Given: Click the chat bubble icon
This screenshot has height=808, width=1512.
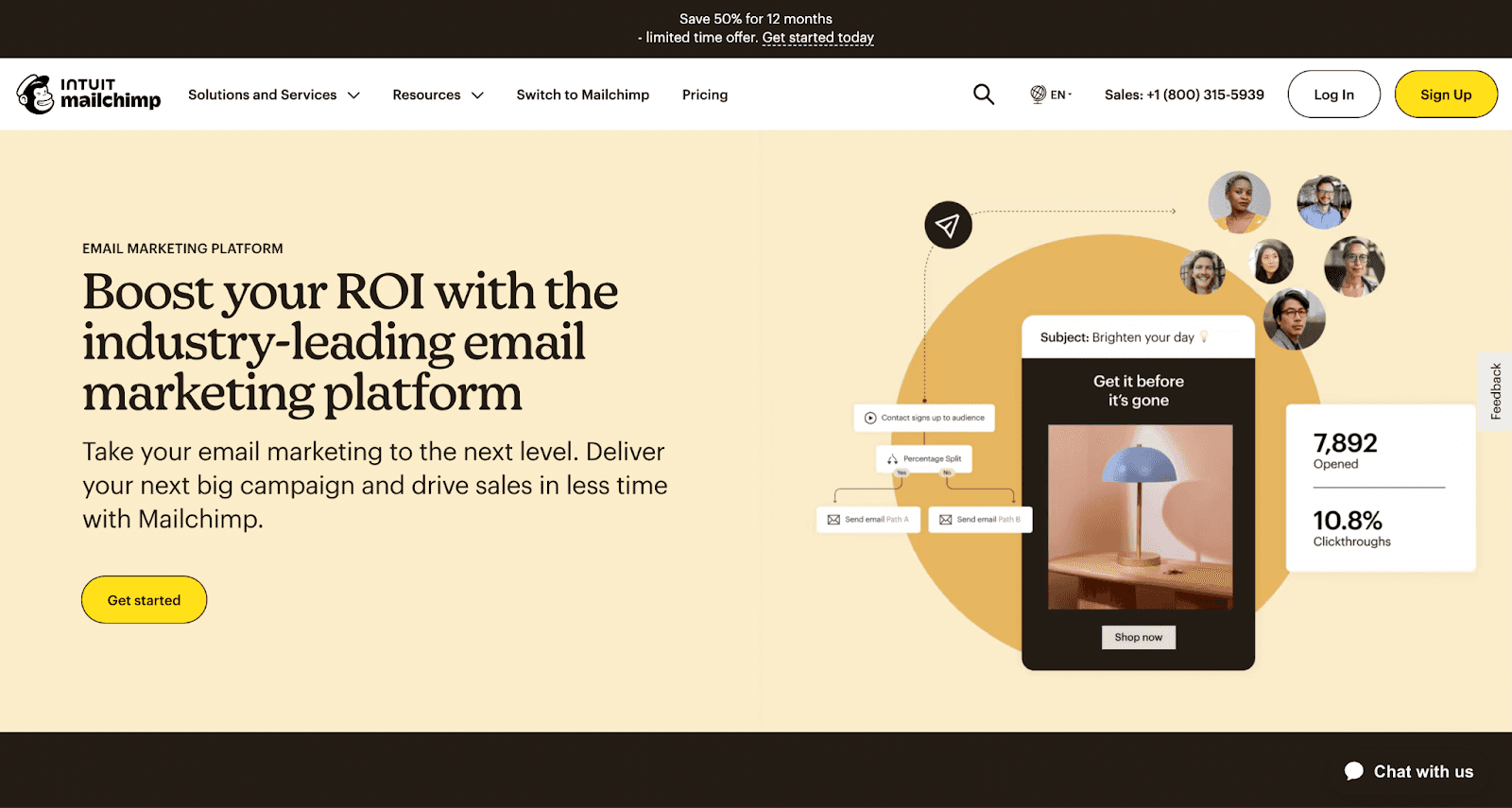Looking at the screenshot, I should point(1354,771).
